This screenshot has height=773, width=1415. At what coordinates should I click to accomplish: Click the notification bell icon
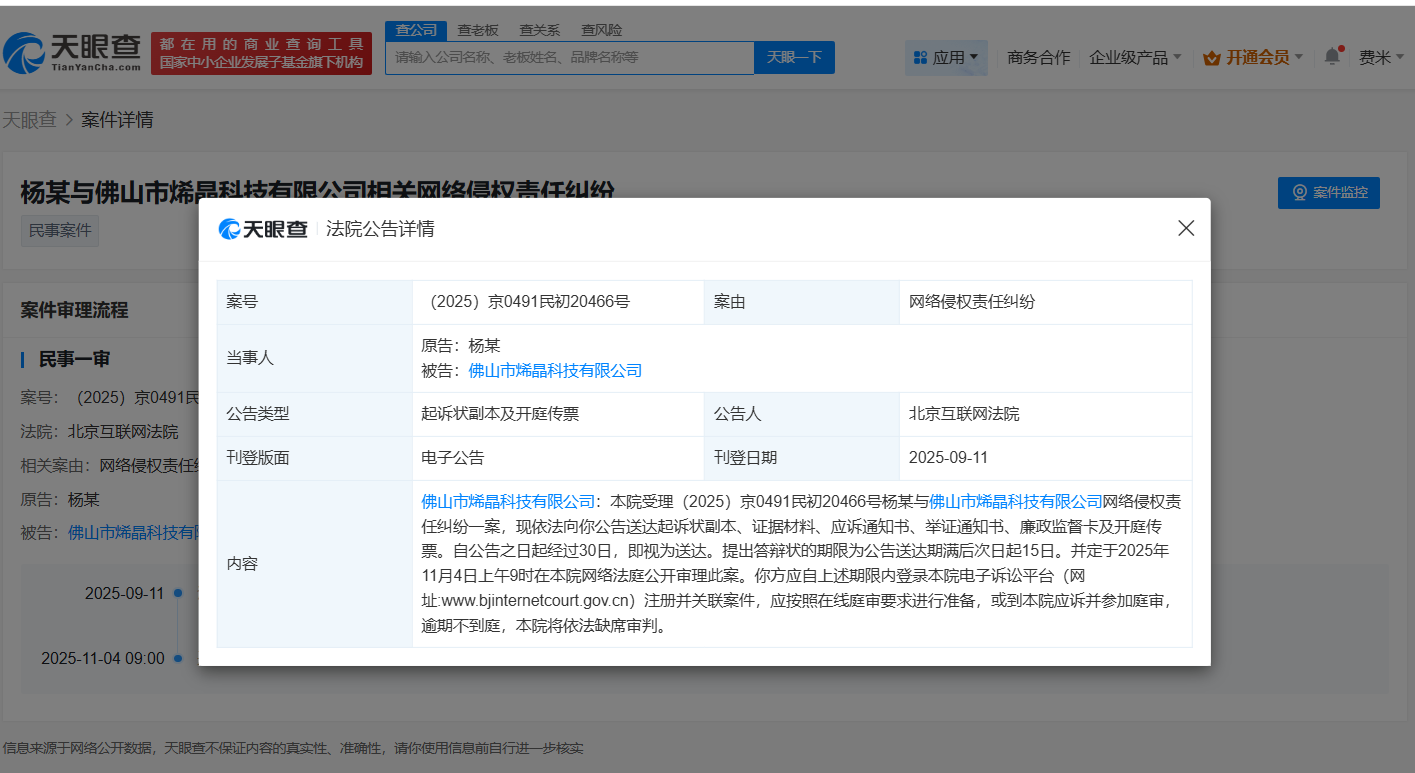pos(1332,57)
